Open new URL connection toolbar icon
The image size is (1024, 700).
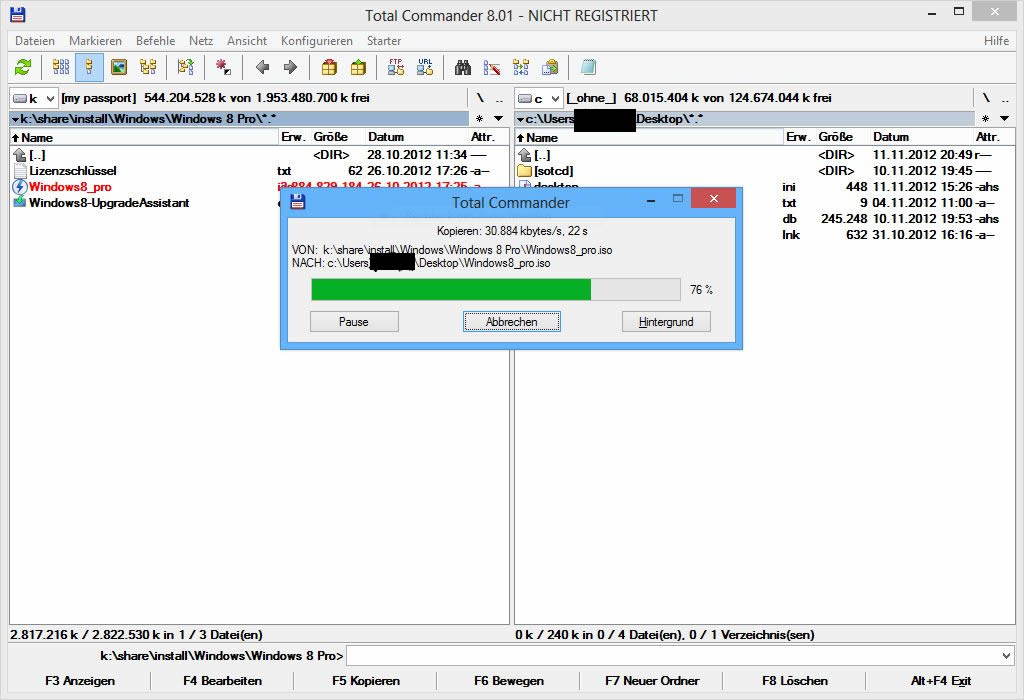[x=425, y=67]
